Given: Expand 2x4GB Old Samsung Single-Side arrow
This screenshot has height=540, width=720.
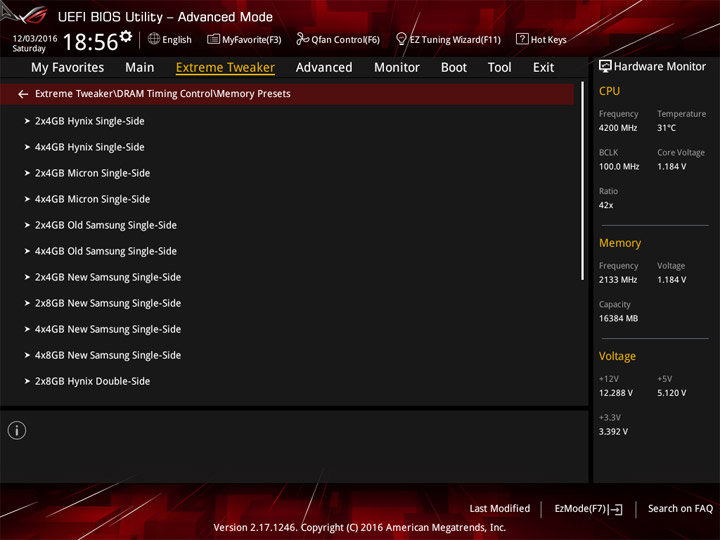Looking at the screenshot, I should click(27, 225).
